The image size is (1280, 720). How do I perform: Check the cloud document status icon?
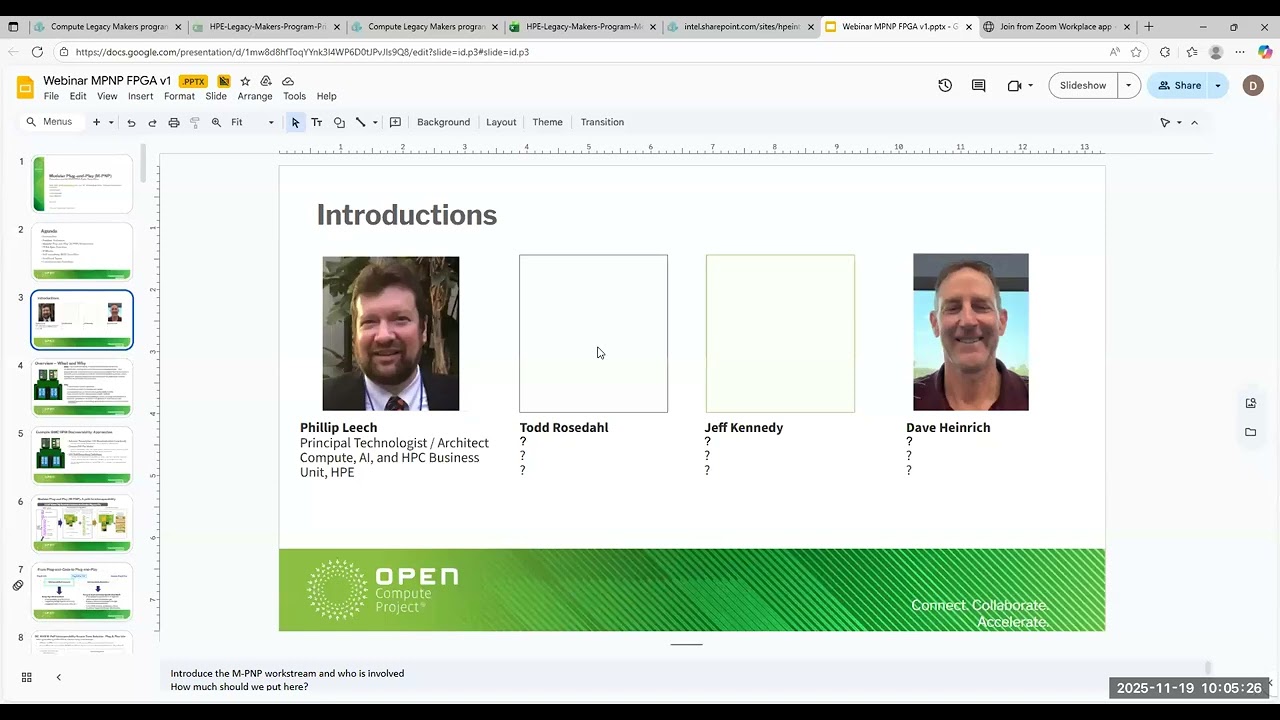(288, 81)
